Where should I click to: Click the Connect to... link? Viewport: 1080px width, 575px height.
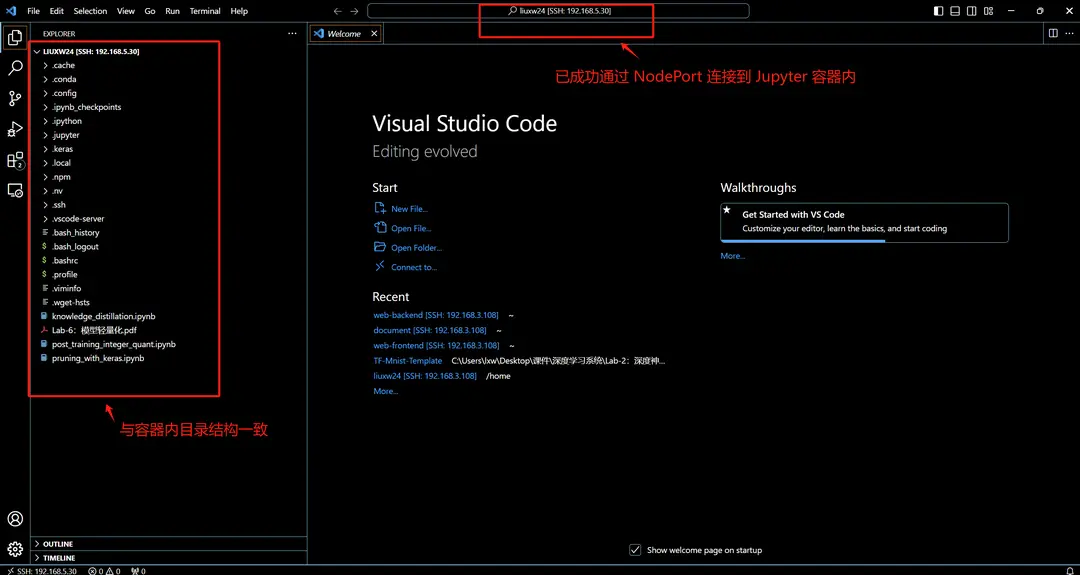click(x=414, y=267)
